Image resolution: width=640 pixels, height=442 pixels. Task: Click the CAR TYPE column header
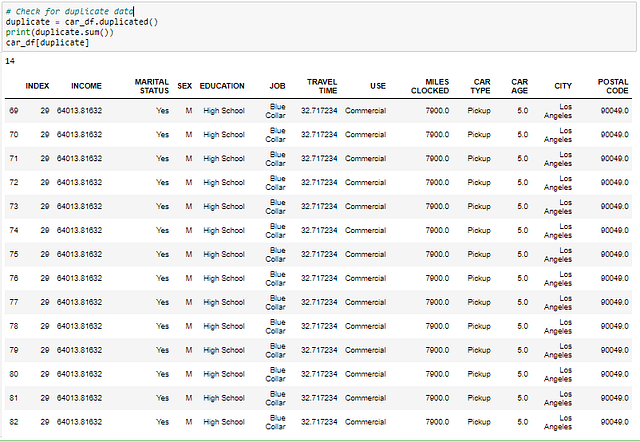click(480, 86)
